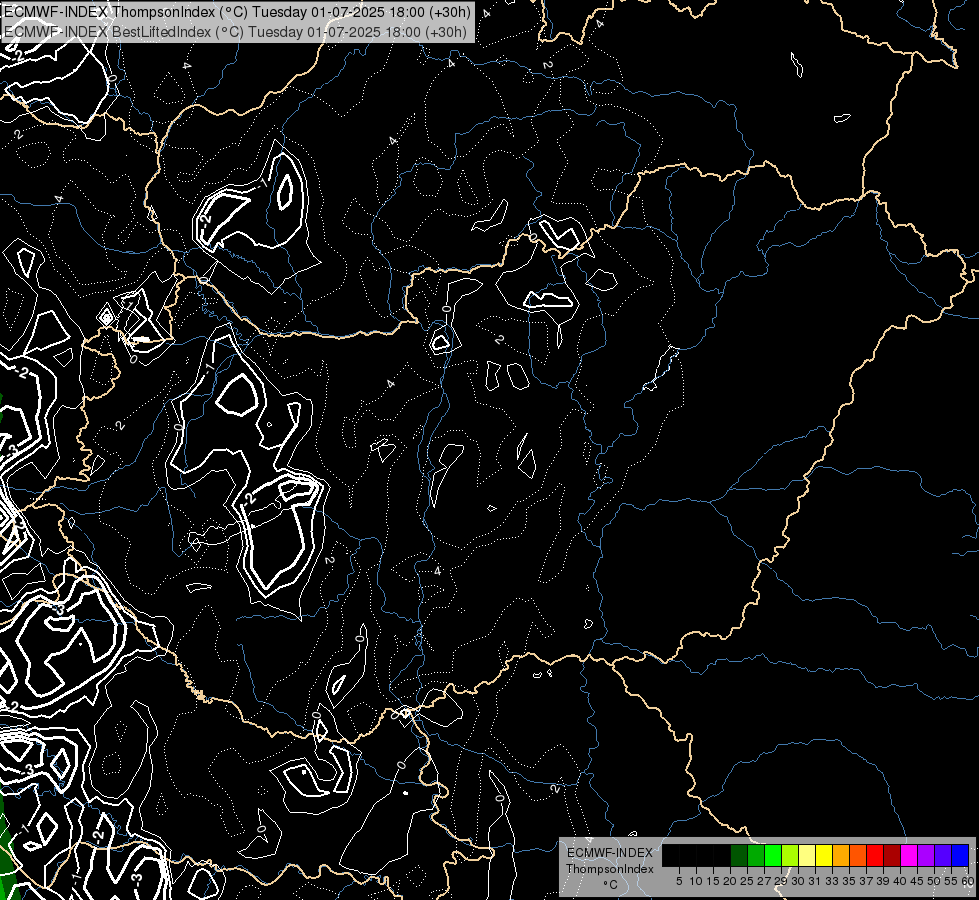The height and width of the screenshot is (900, 979).
Task: Select the violet 50–55 legend swatch
Action: [943, 855]
